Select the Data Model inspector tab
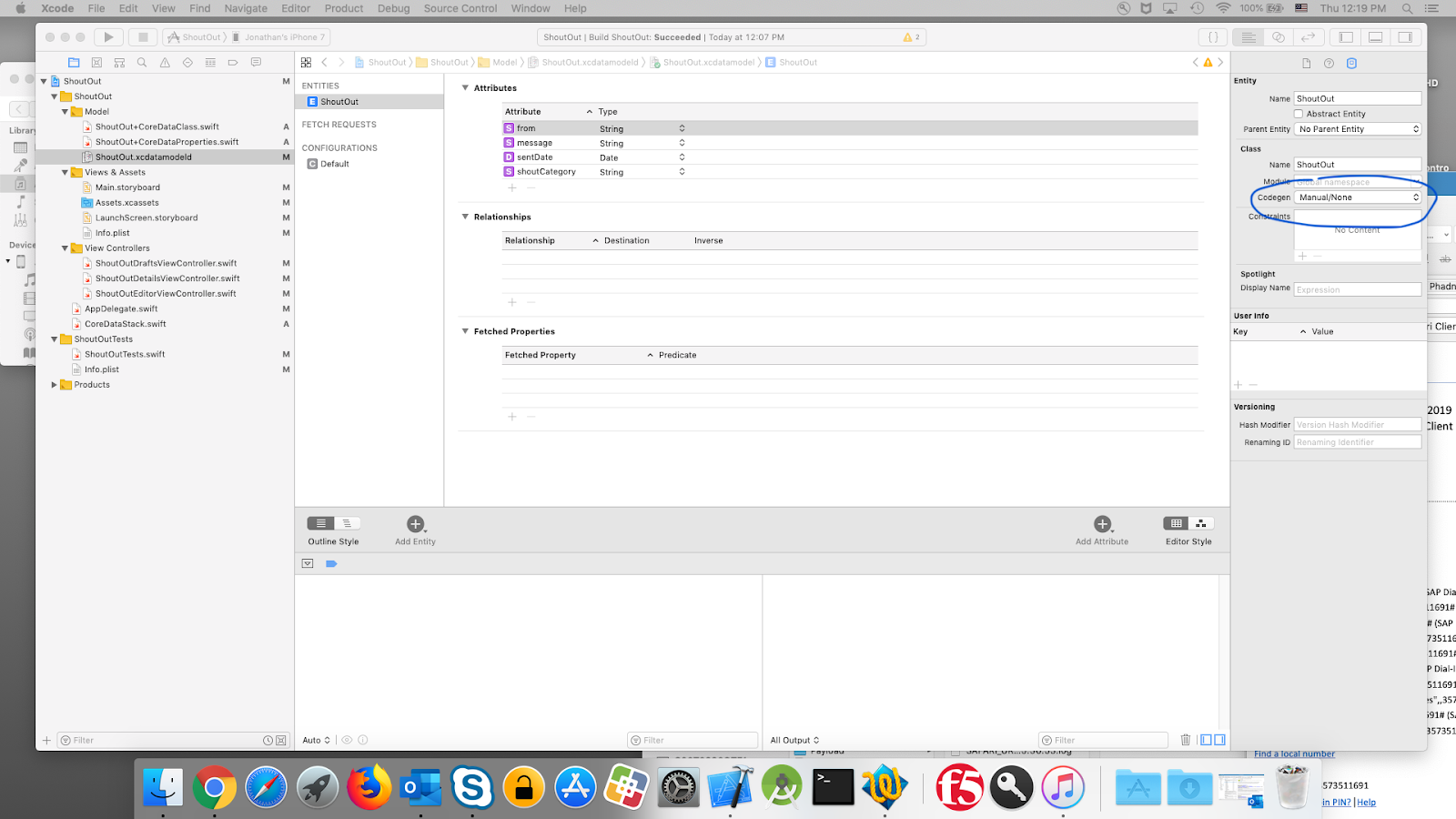The height and width of the screenshot is (819, 1456). pos(1351,64)
